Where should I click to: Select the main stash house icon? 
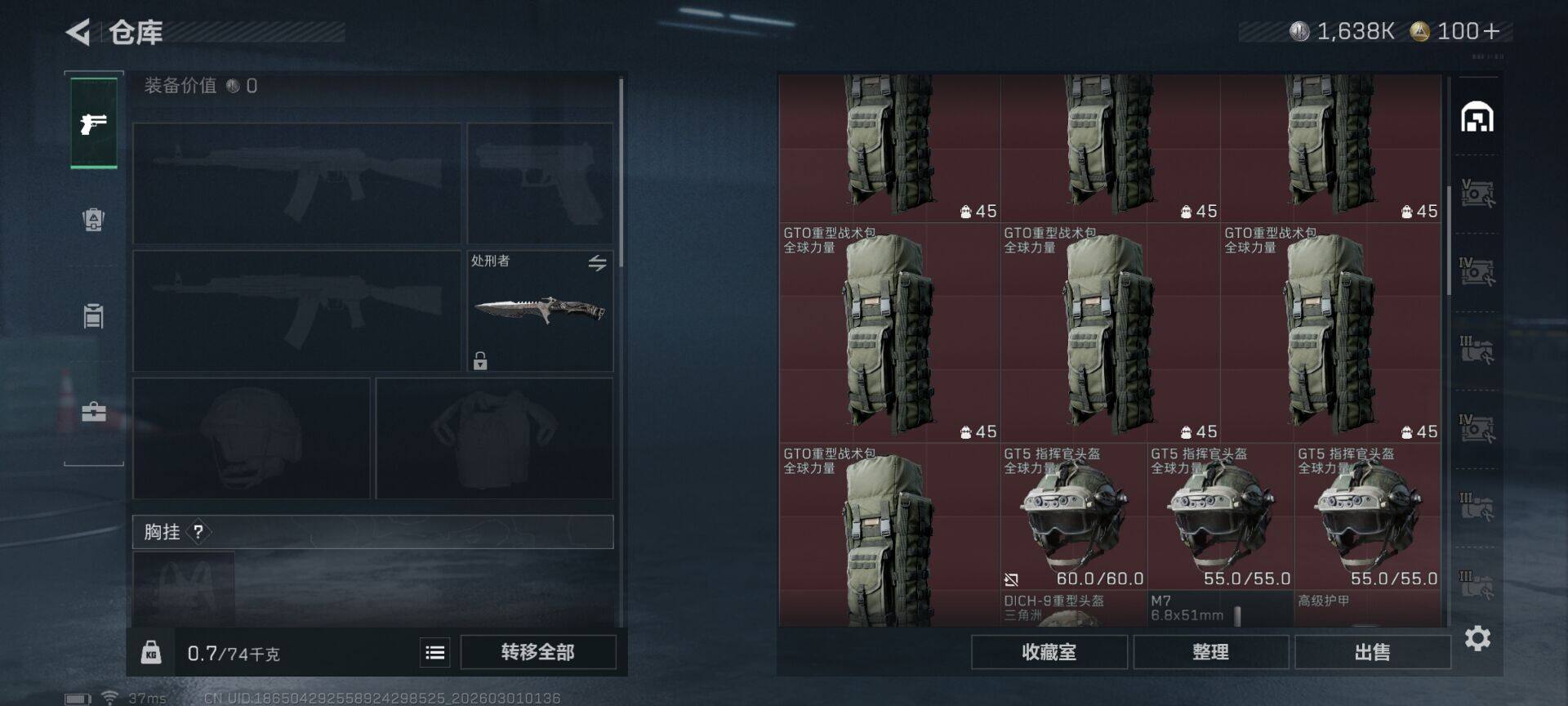pyautogui.click(x=1477, y=117)
